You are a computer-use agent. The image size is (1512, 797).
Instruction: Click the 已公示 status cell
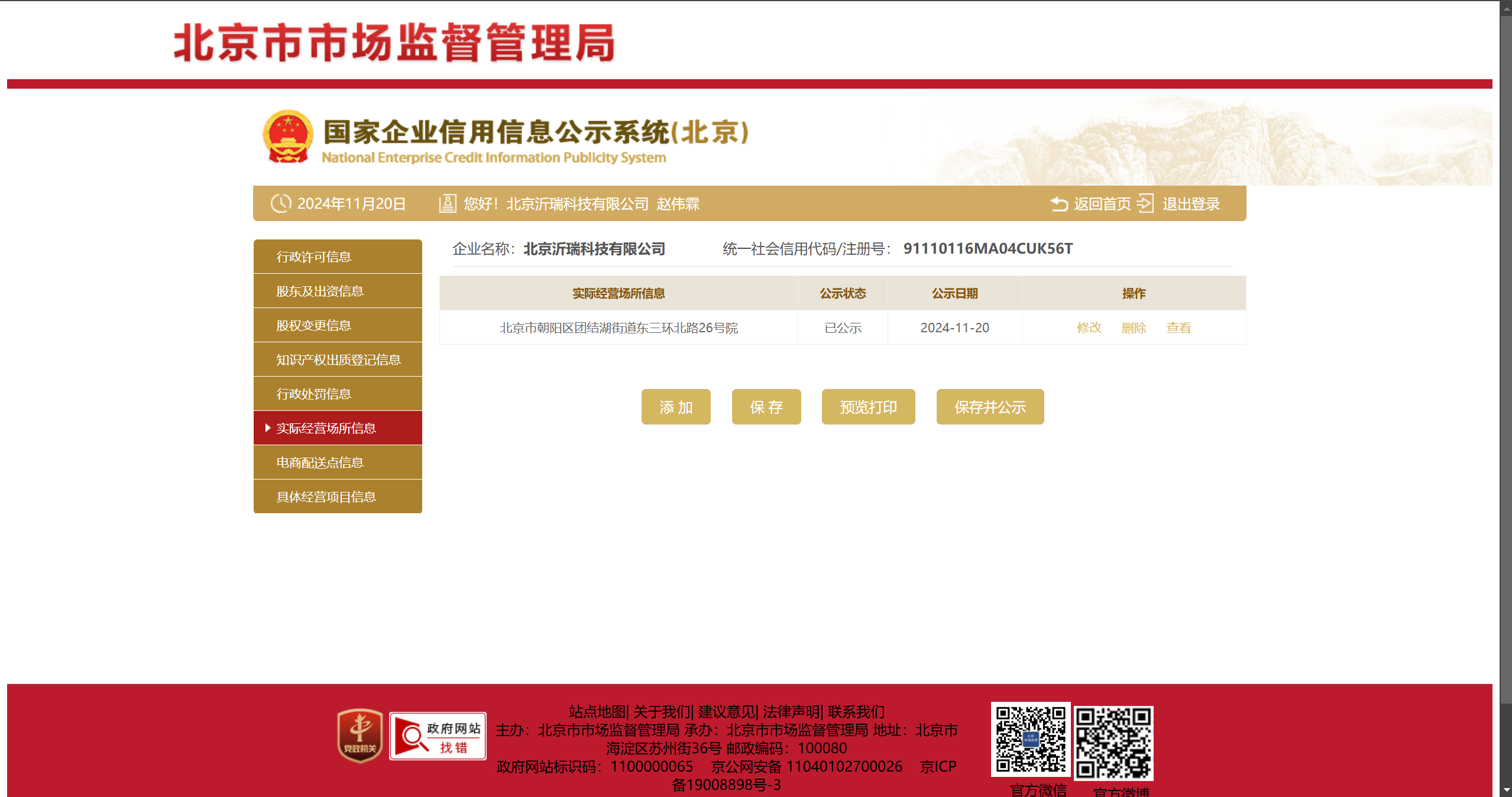(843, 328)
